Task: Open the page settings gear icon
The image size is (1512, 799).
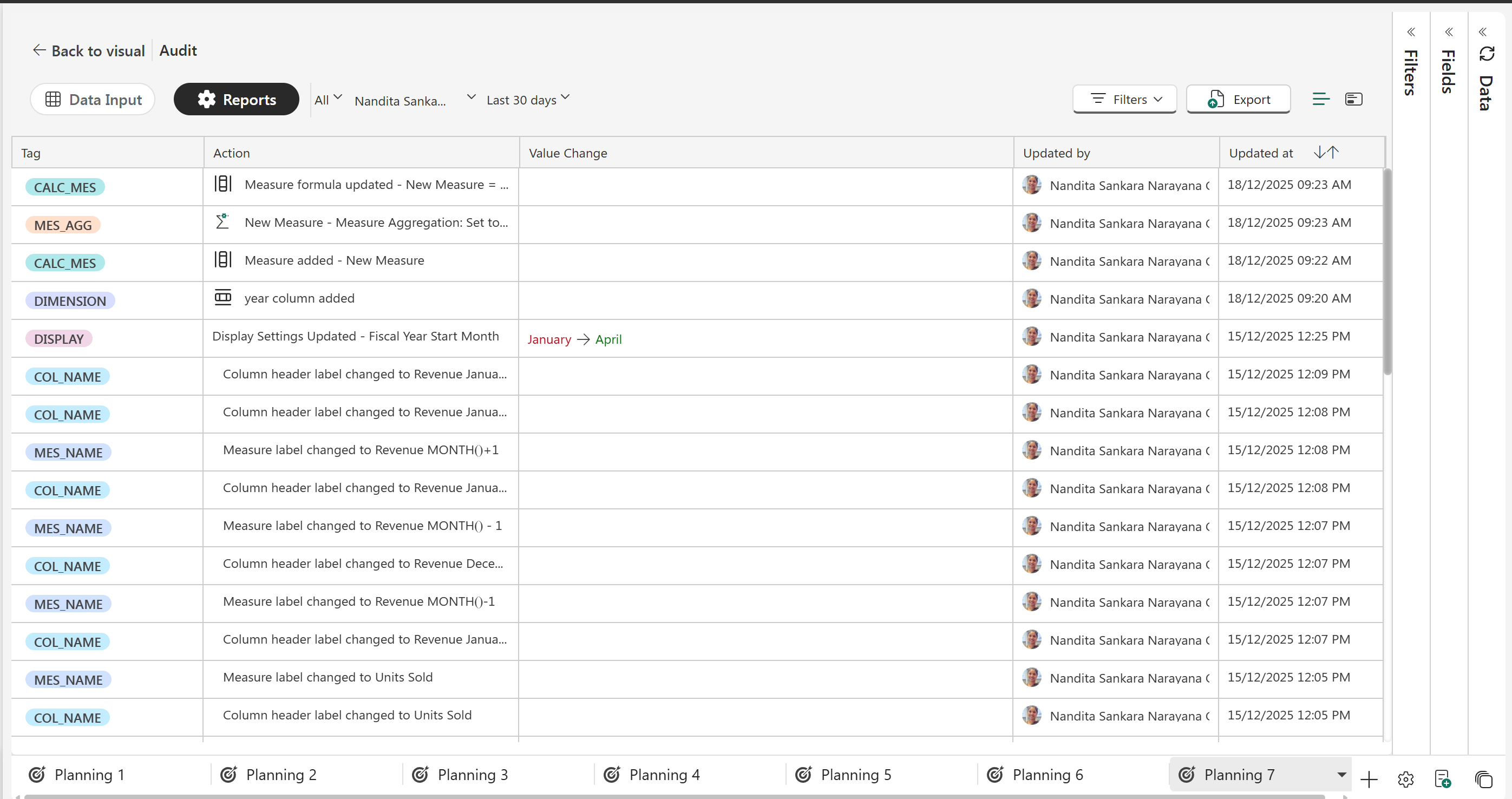Action: tap(1405, 779)
